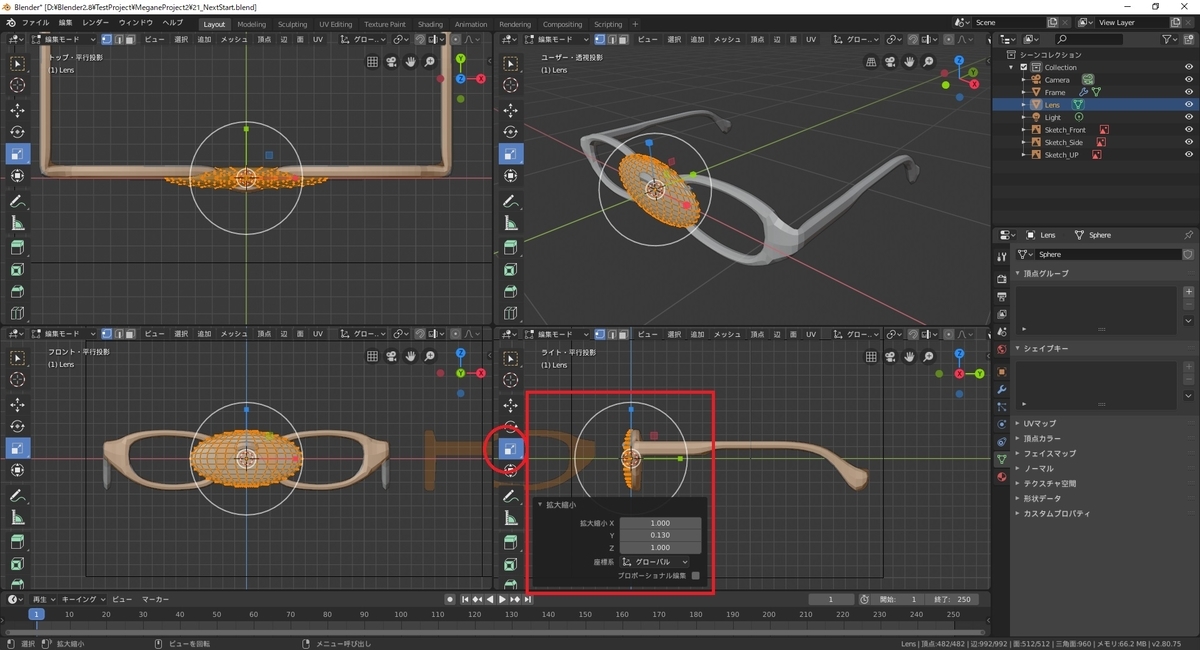Screen dimensions: 1200x650
Task: Open the Physics properties tab
Action: [1001, 424]
